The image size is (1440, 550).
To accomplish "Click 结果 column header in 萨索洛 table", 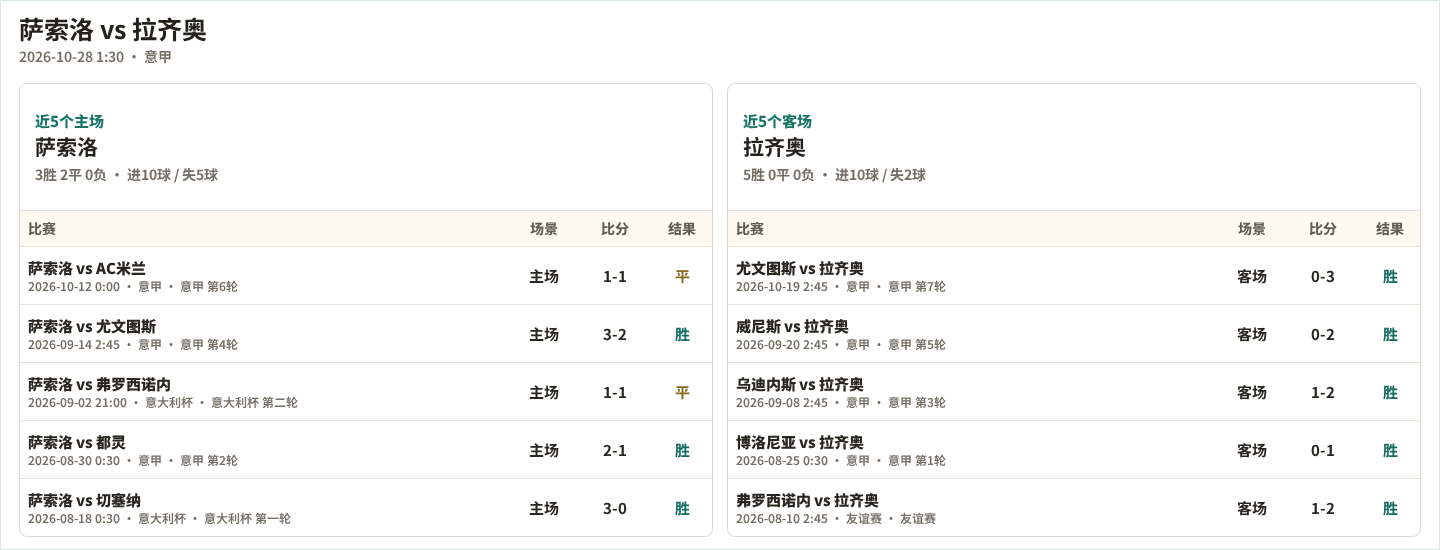I will 682,229.
